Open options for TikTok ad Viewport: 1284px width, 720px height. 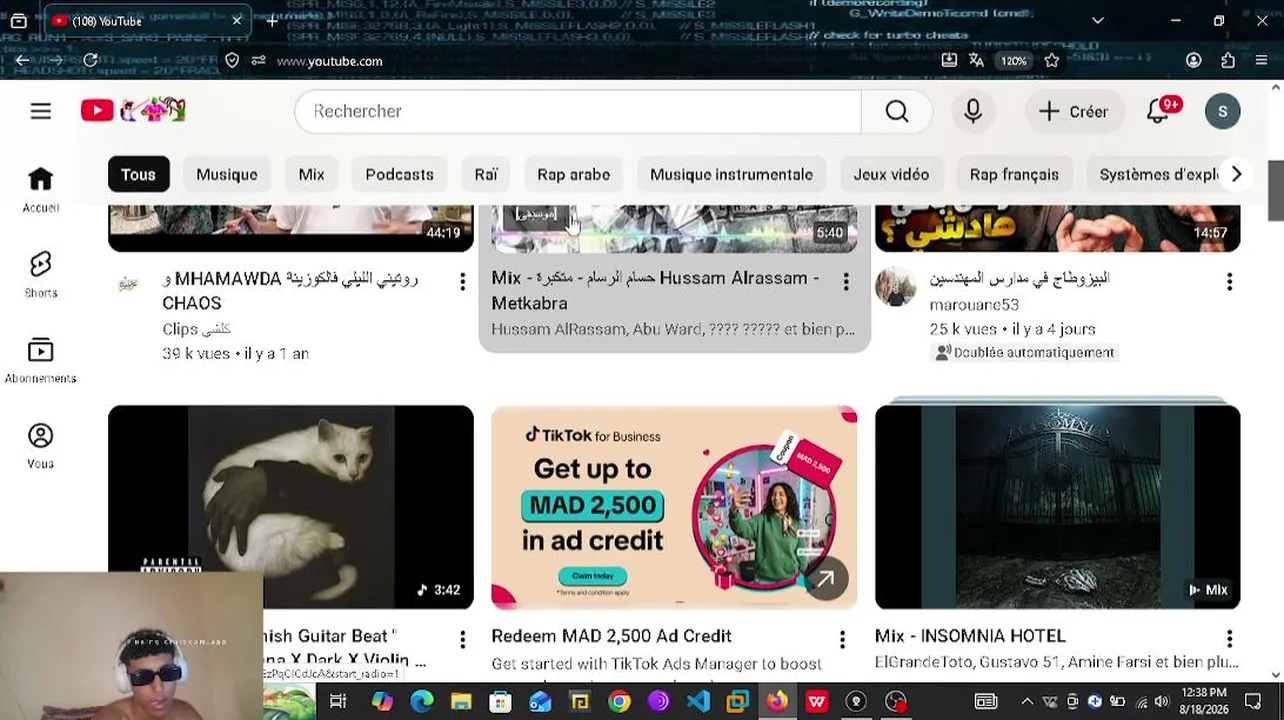842,639
